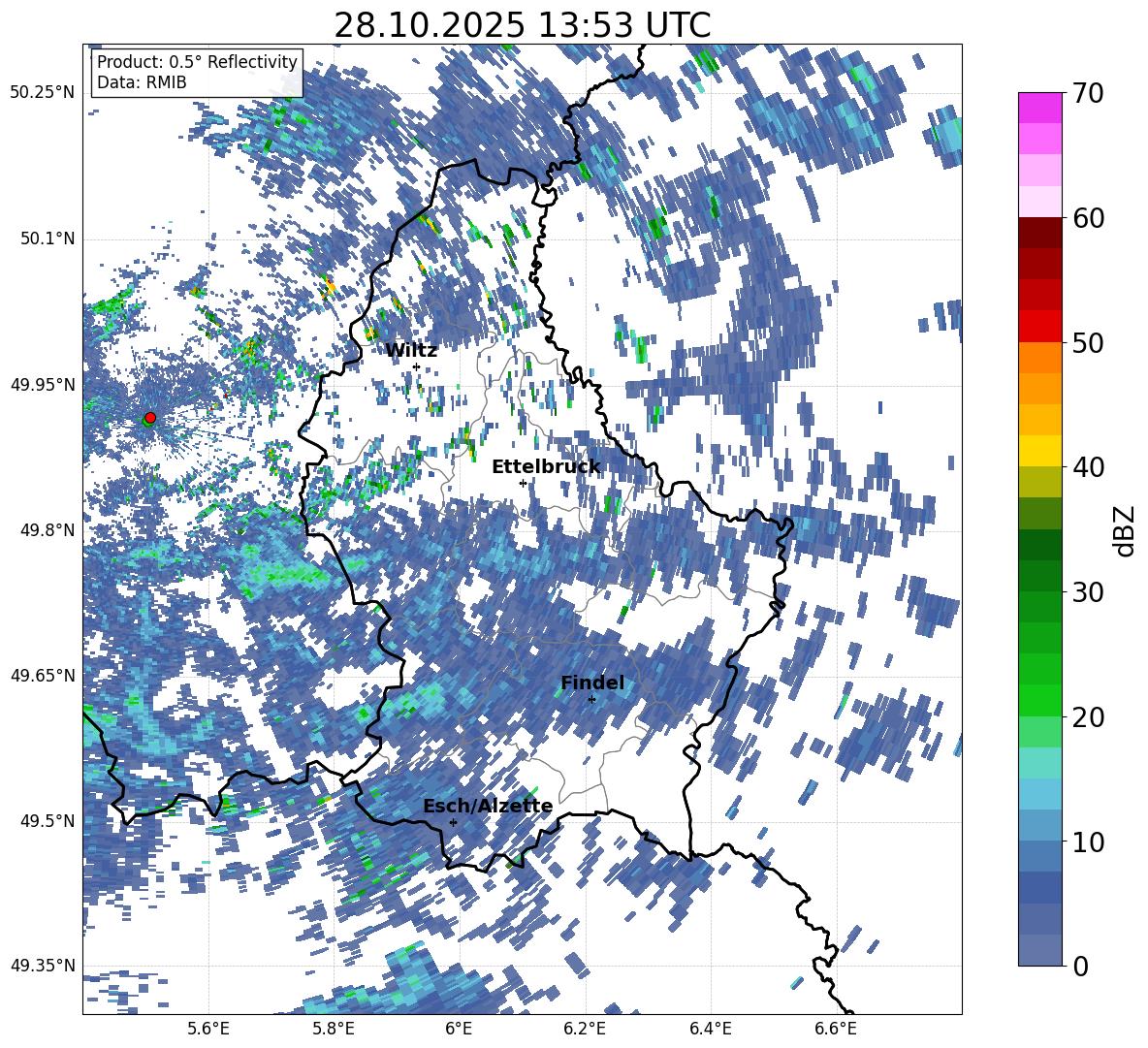Select the Esch/Alzette city label

coord(488,806)
